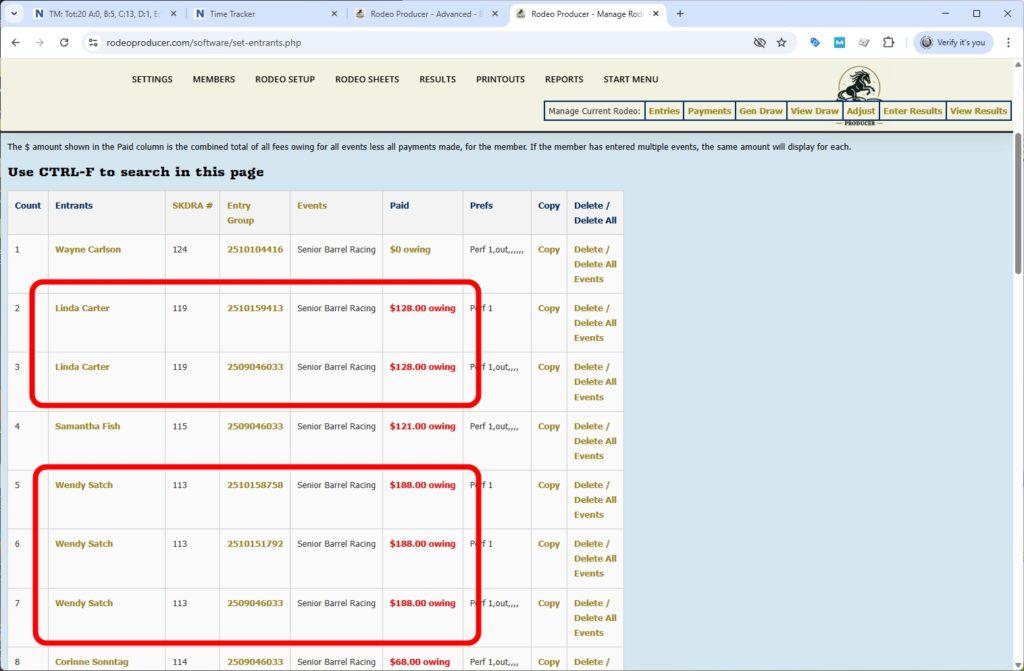This screenshot has width=1024, height=671.
Task: Bookmark the page using the star icon
Action: pos(782,43)
